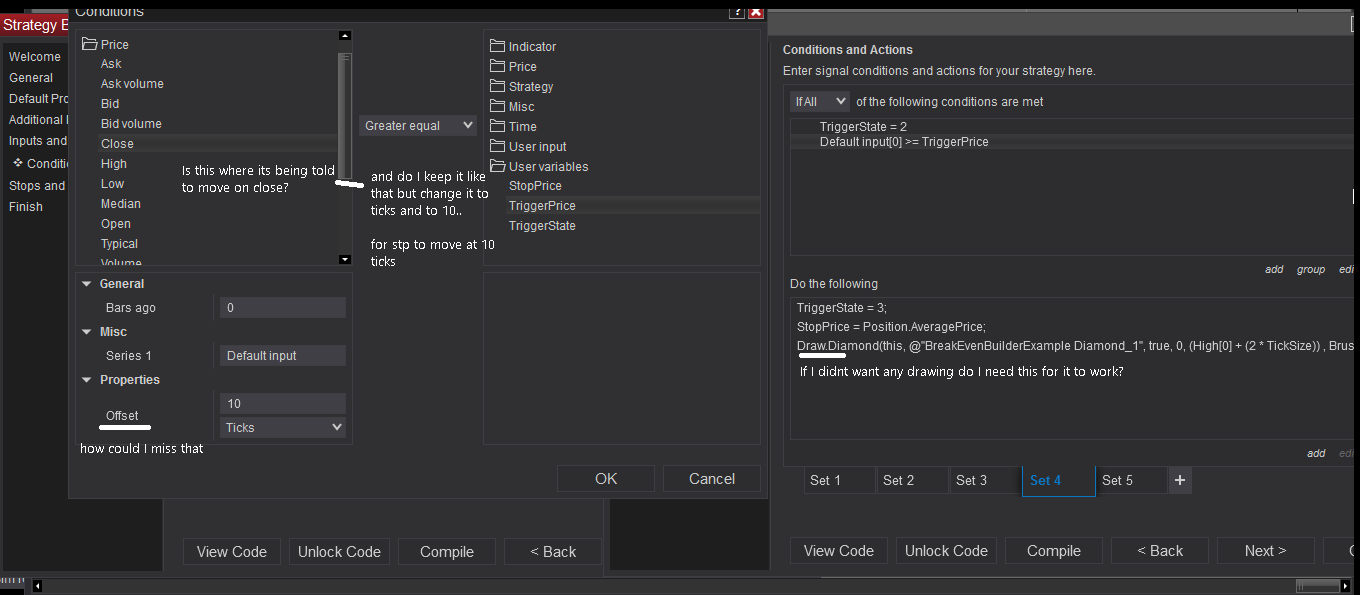
Task: Open the Greater equal operator dropdown
Action: pos(418,125)
